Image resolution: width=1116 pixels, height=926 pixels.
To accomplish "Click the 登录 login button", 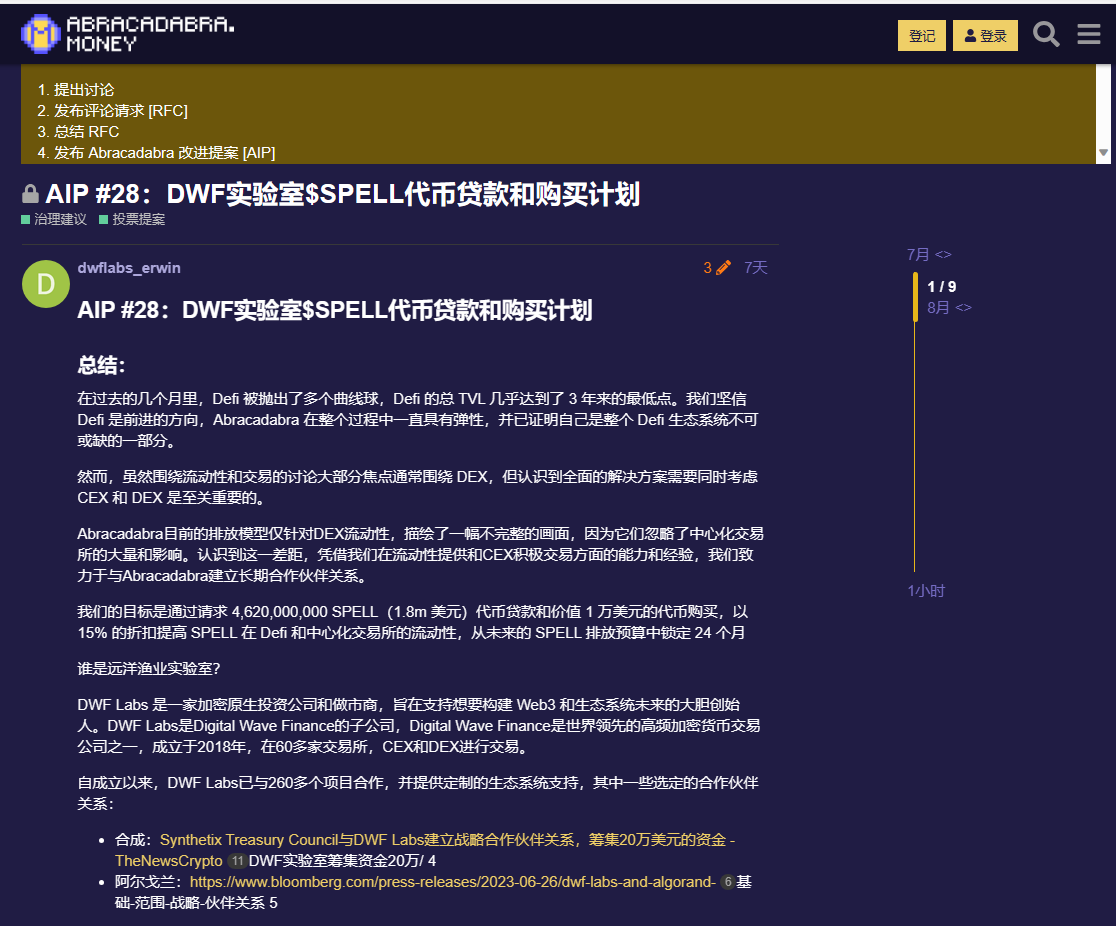I will click(x=985, y=35).
